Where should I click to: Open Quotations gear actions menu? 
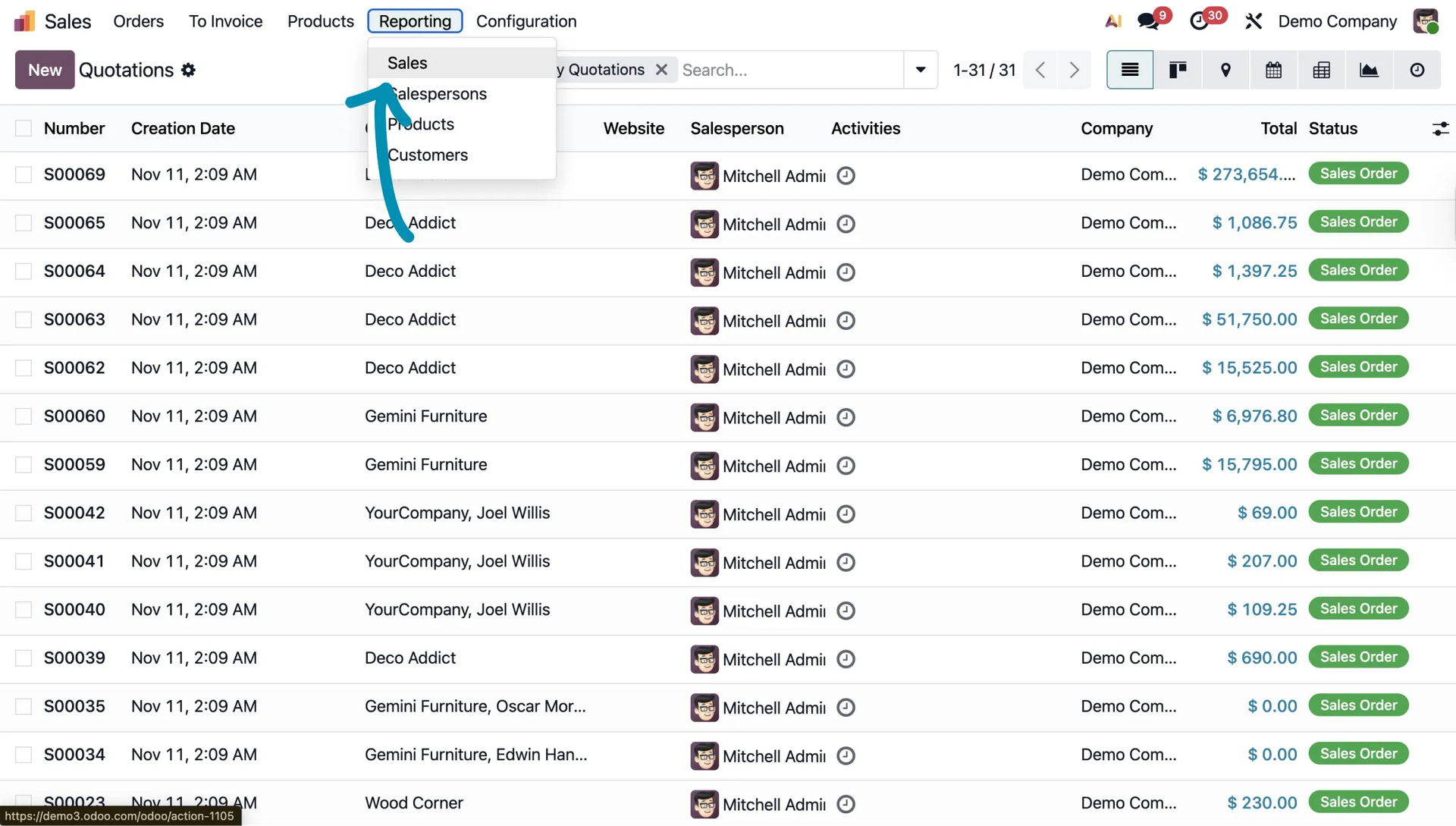coord(189,70)
